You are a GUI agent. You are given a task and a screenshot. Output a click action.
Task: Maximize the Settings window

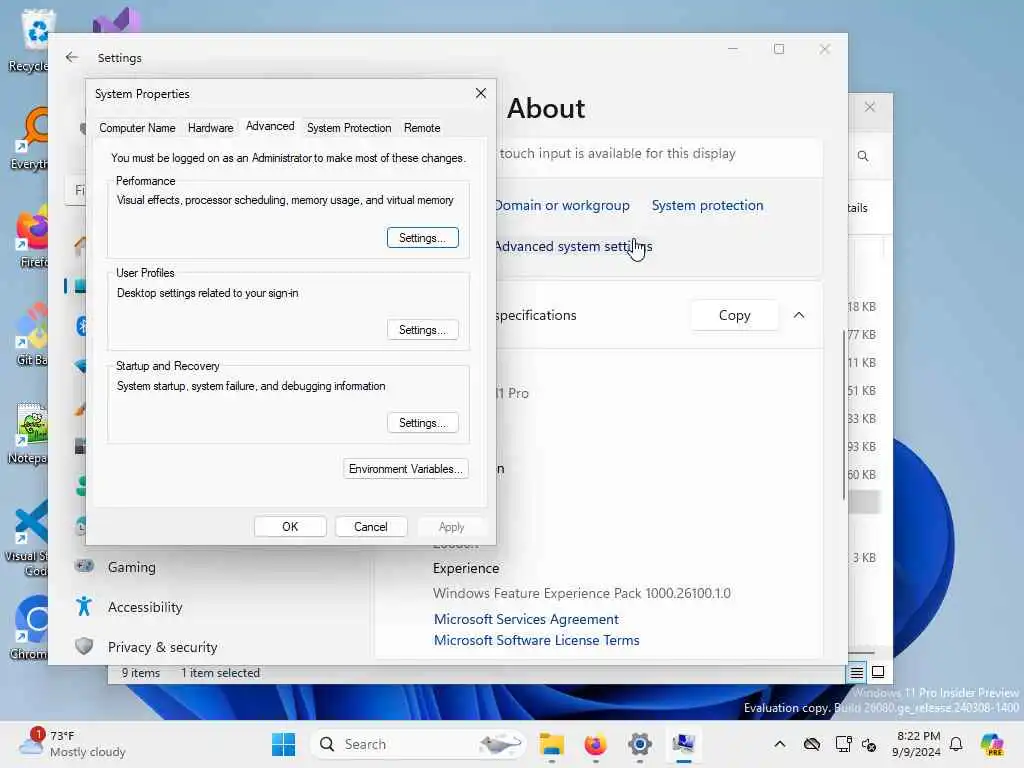[x=778, y=49]
